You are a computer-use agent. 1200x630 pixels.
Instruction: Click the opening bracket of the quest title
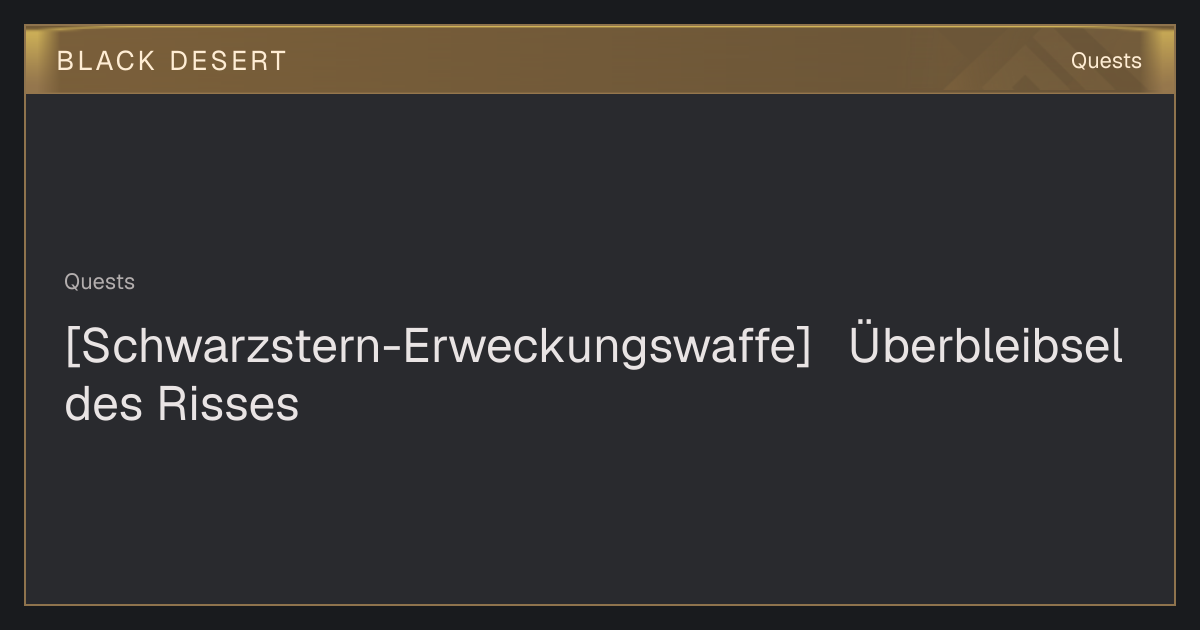70,348
